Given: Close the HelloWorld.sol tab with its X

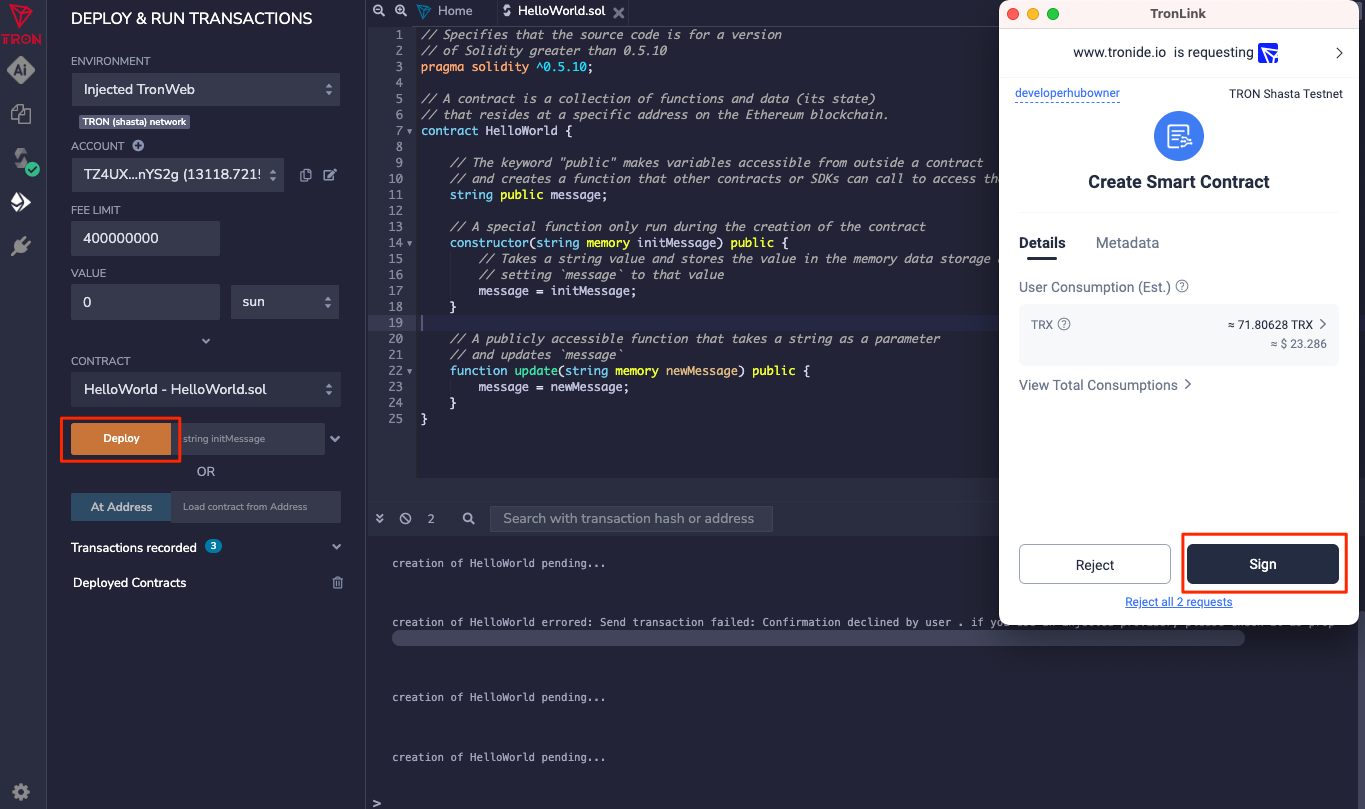Looking at the screenshot, I should pos(619,12).
